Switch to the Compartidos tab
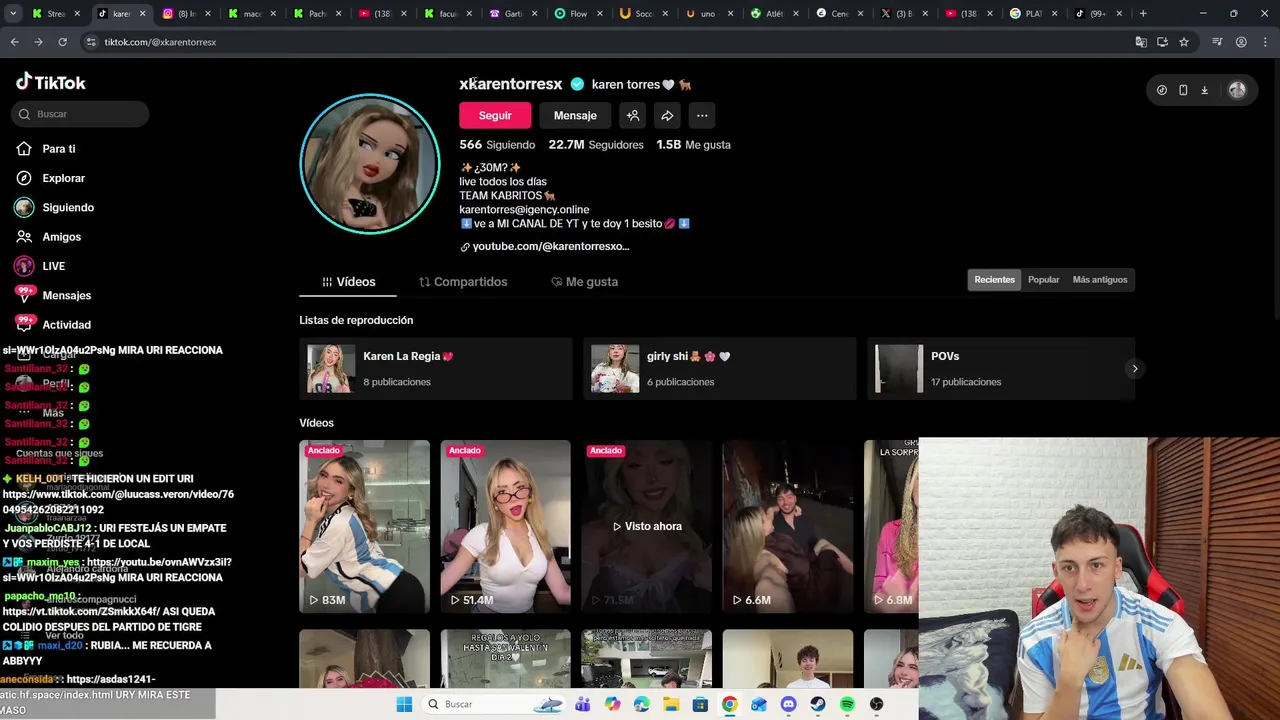The width and height of the screenshot is (1280, 720). click(x=463, y=282)
